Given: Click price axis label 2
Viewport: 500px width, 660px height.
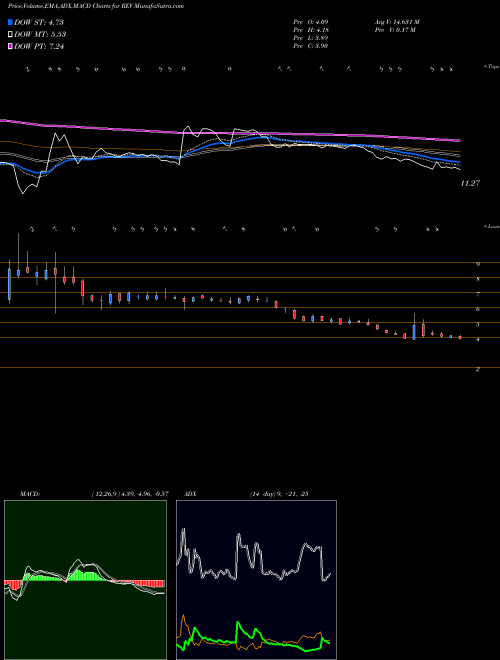Looking at the screenshot, I should (478, 370).
